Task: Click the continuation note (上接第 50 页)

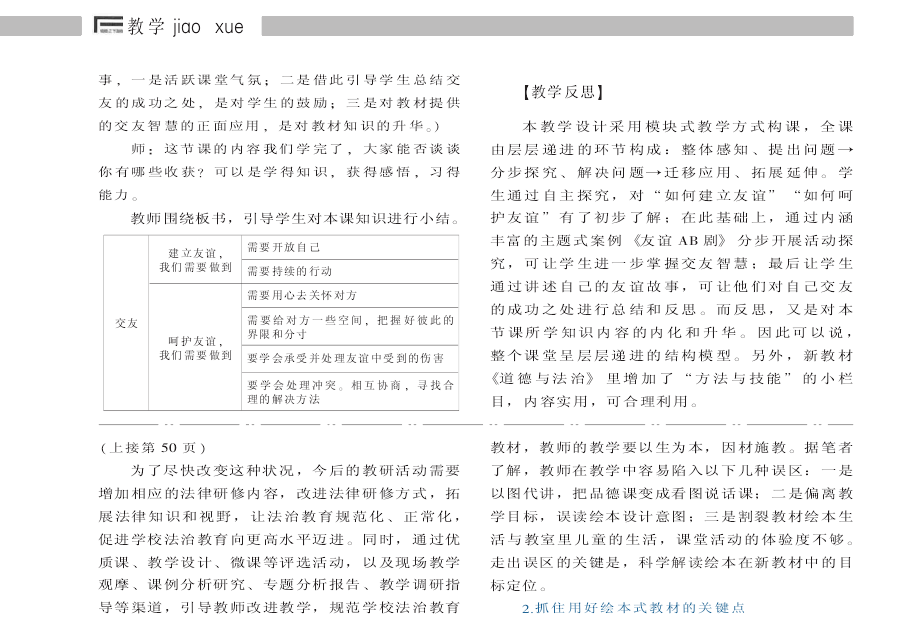Action: (153, 448)
